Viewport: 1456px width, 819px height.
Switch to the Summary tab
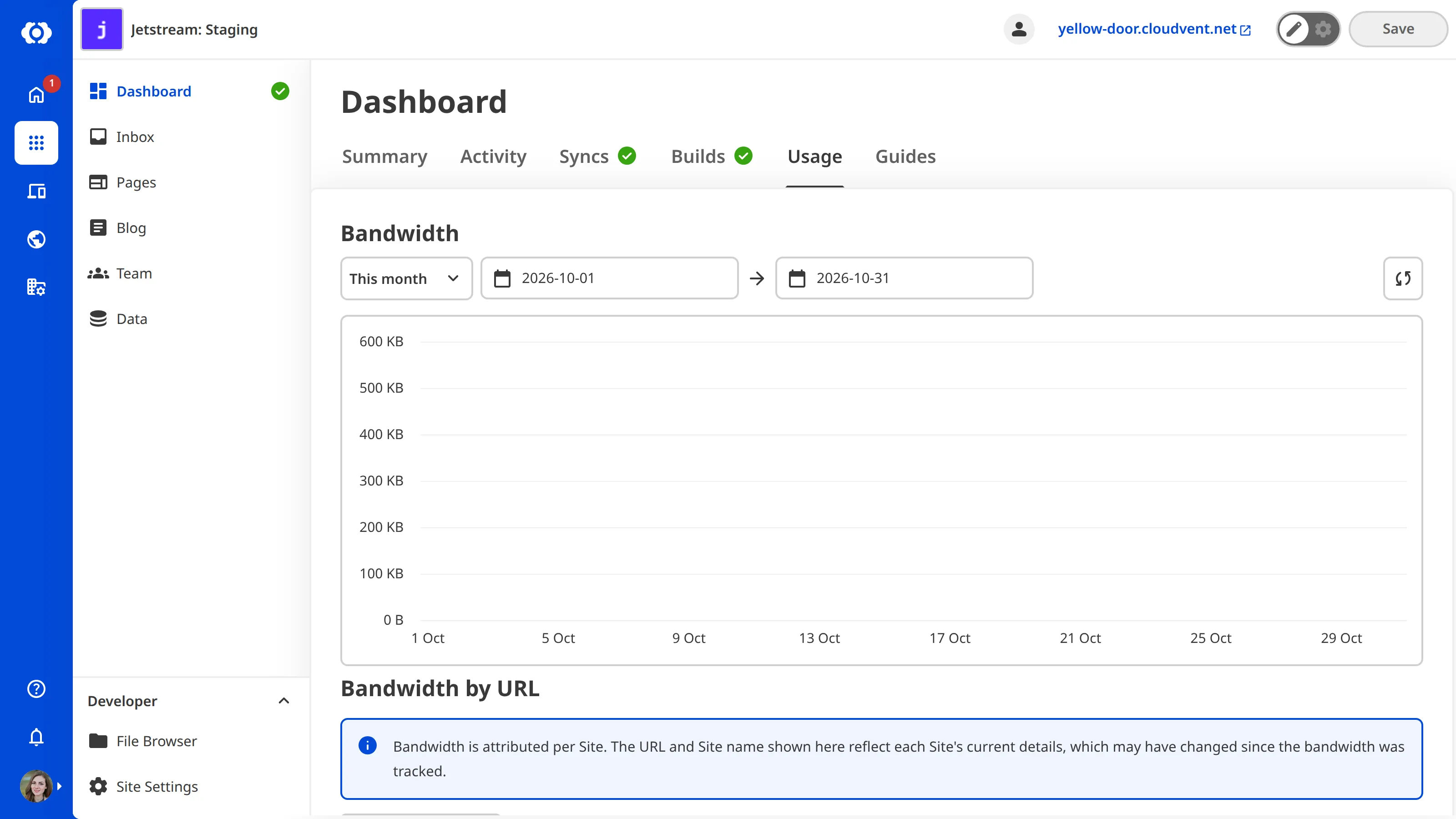(384, 157)
